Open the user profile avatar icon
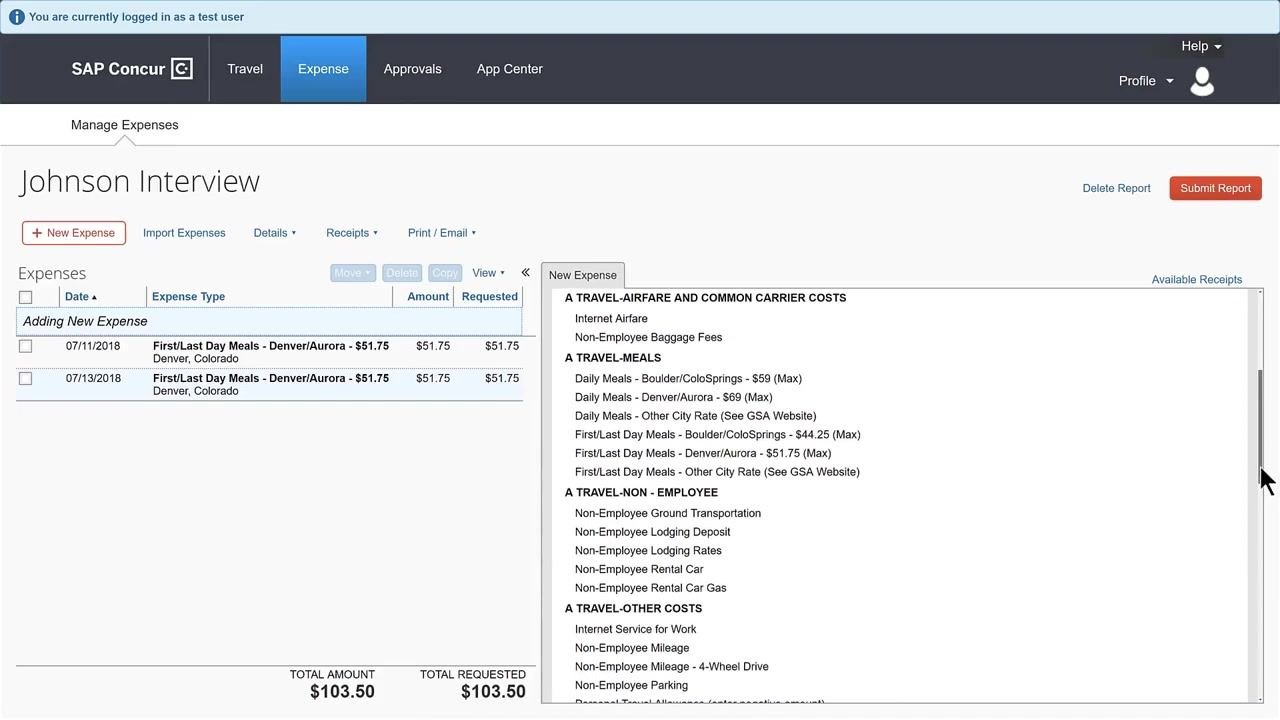Viewport: 1280px width, 720px height. [x=1202, y=81]
